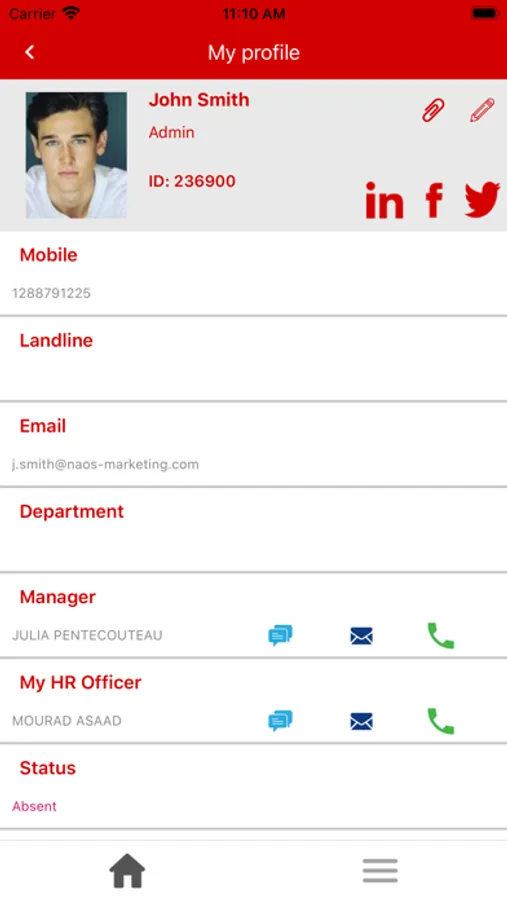This screenshot has width=507, height=900.
Task: Go back using the top-left arrow
Action: tap(30, 52)
